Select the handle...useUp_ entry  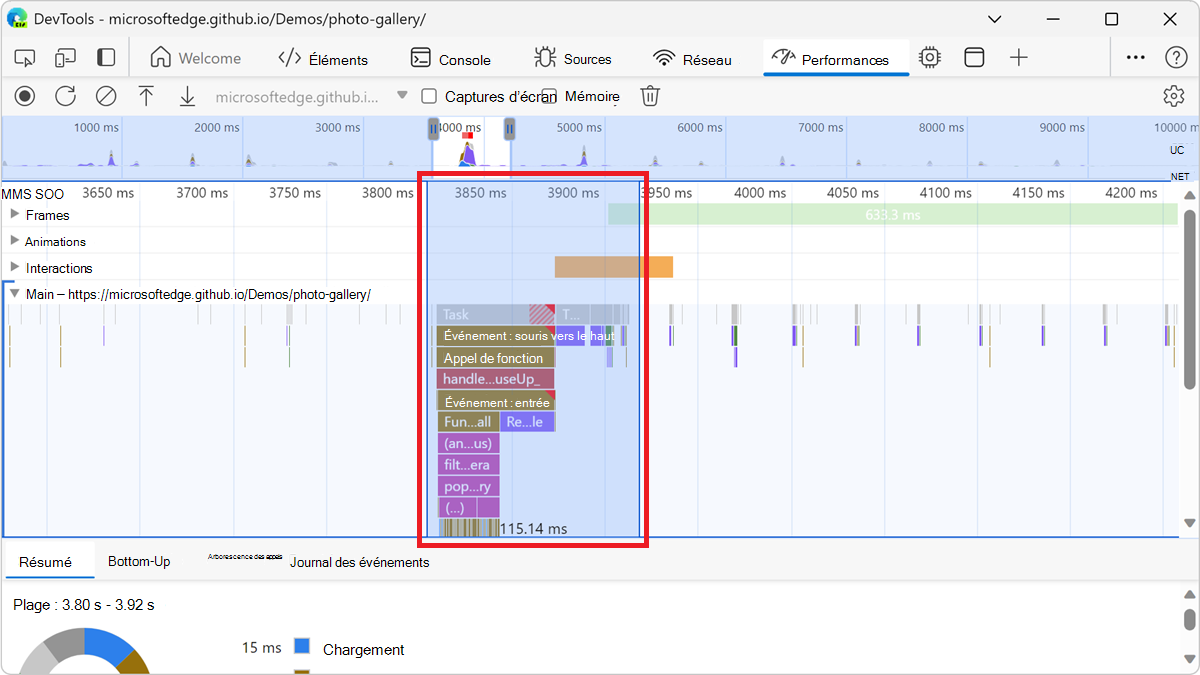point(495,379)
